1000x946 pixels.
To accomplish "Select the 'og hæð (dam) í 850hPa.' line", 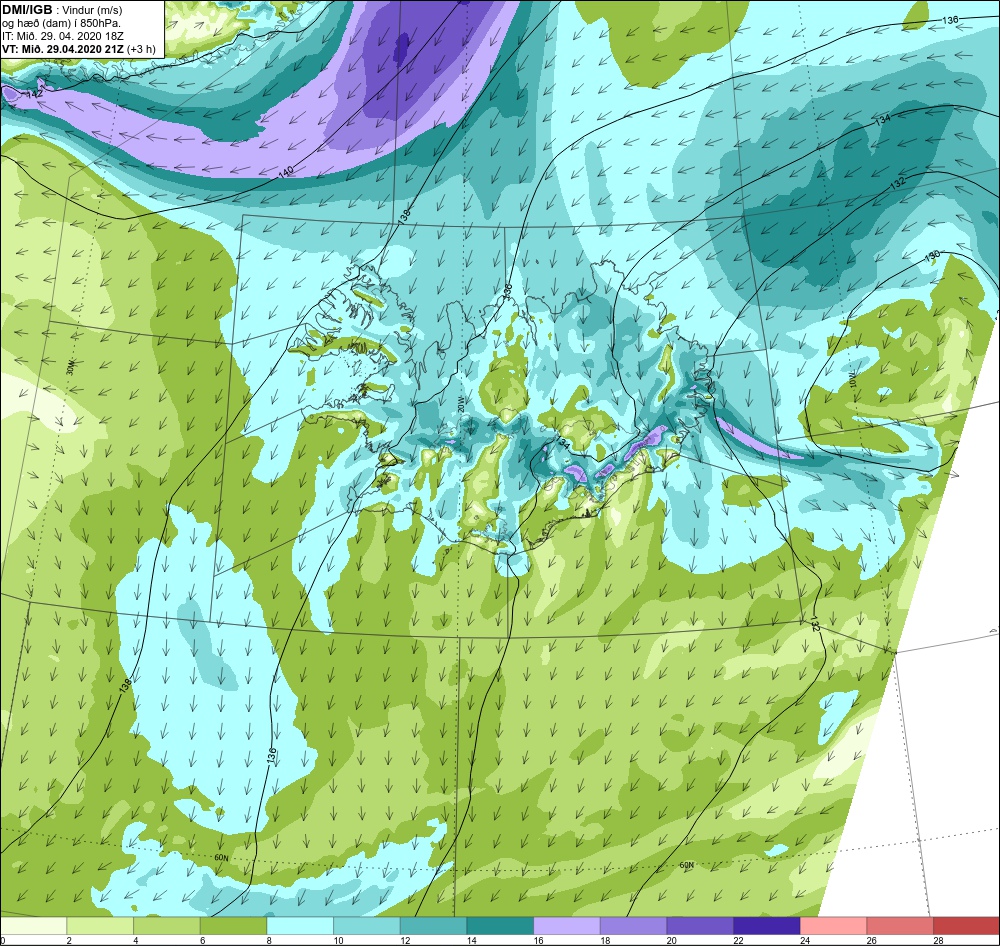I will click(x=62, y=24).
